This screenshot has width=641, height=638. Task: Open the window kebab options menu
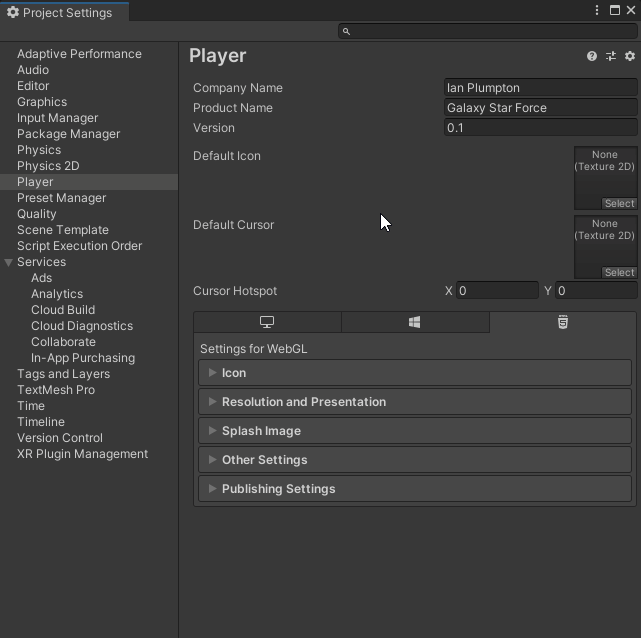point(597,10)
